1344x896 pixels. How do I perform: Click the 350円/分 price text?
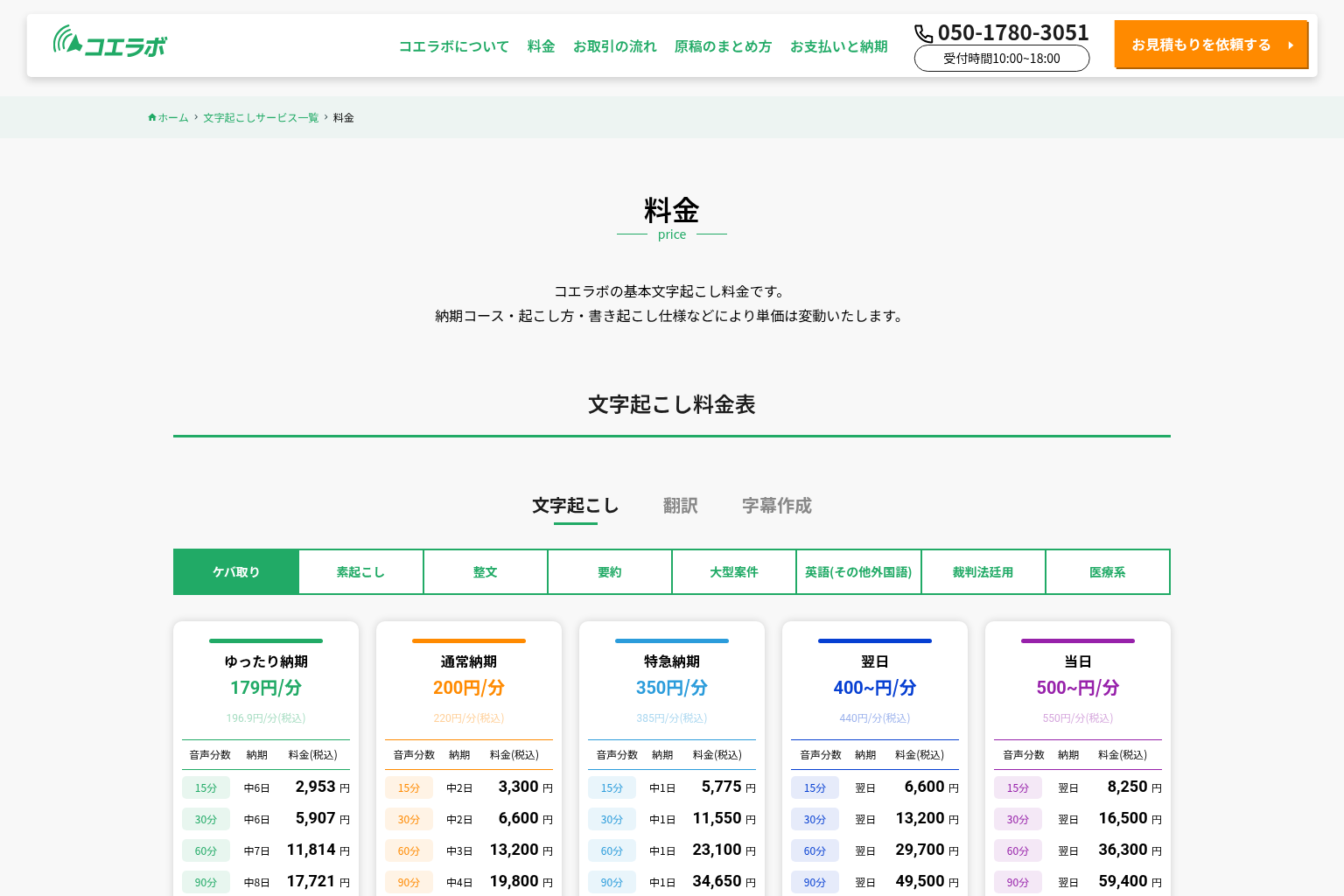click(x=672, y=688)
